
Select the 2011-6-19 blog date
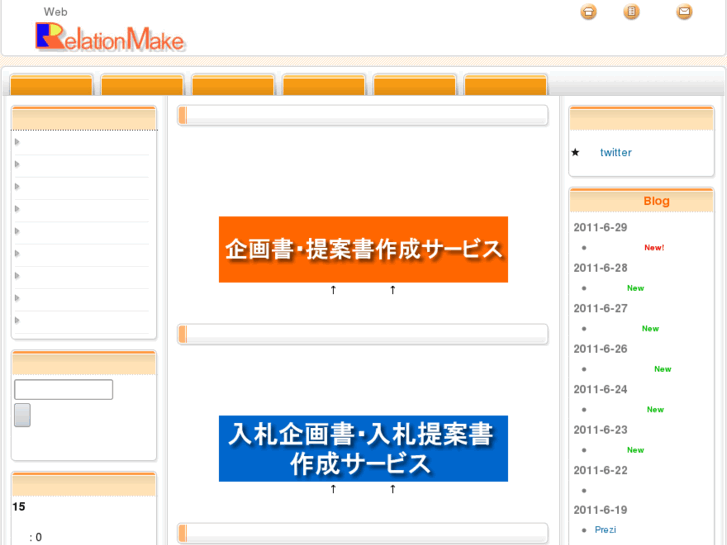click(600, 510)
